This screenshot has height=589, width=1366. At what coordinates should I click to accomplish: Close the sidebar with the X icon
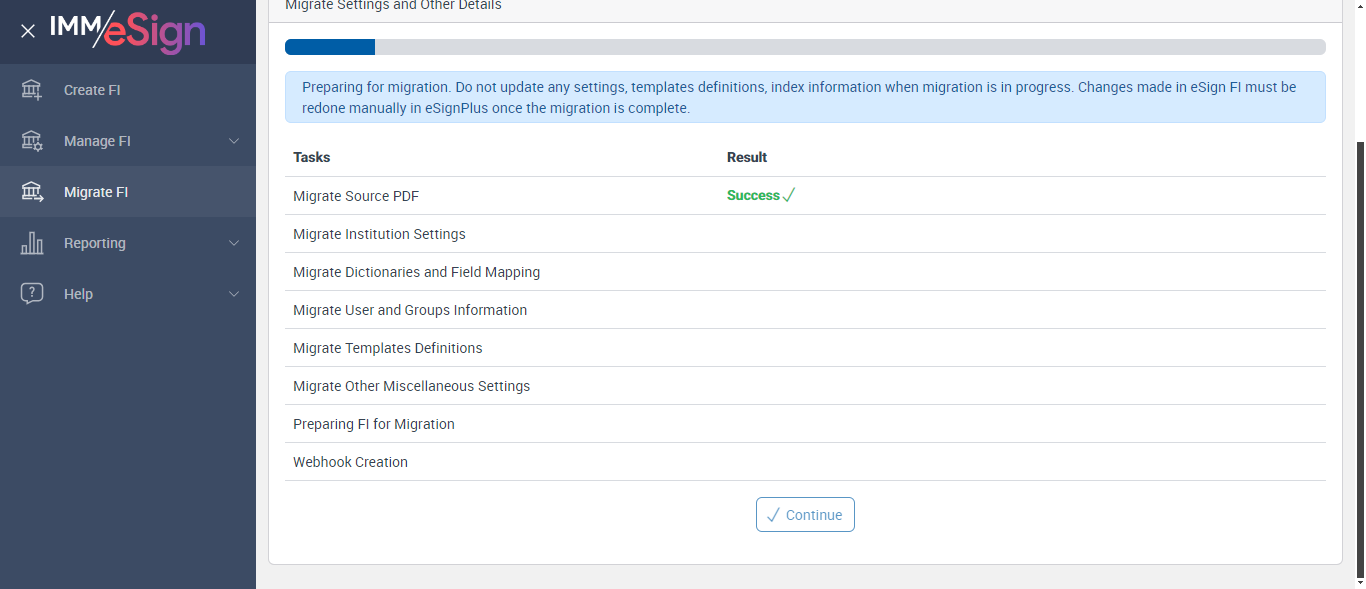tap(28, 31)
